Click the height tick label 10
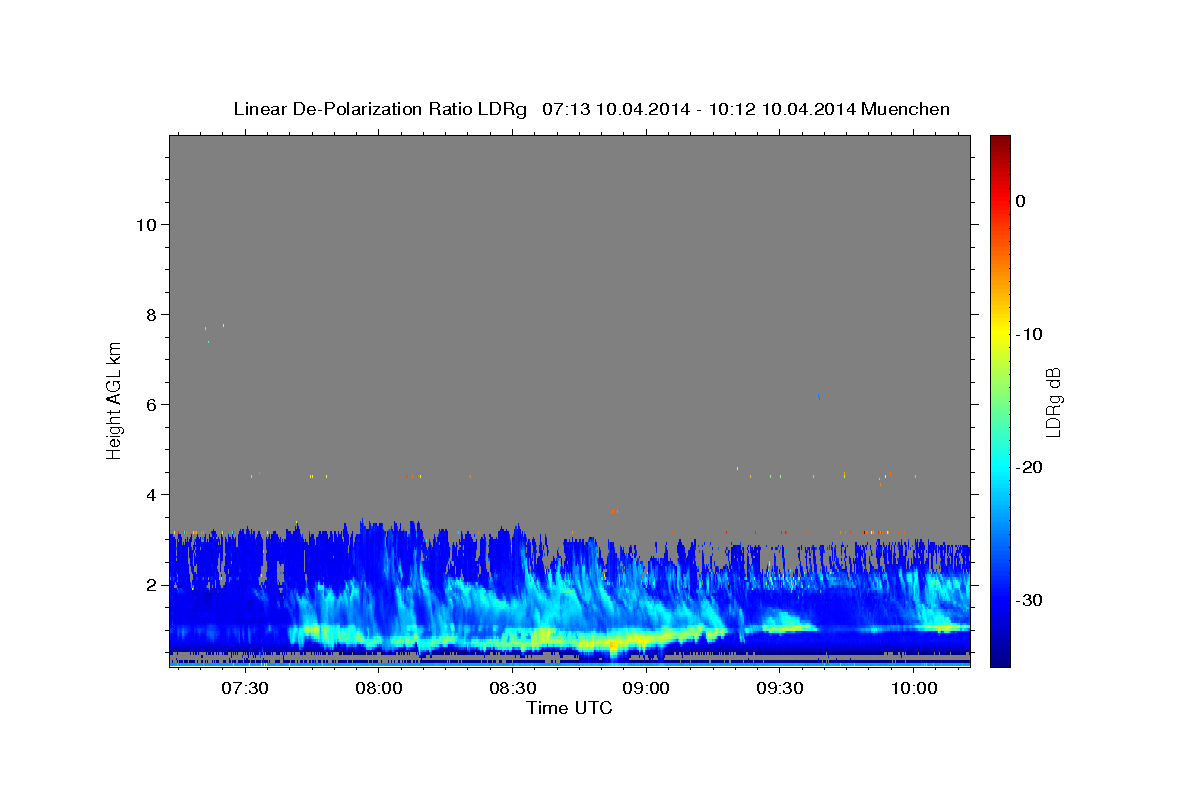Image resolution: width=1200 pixels, height=800 pixels. point(146,225)
